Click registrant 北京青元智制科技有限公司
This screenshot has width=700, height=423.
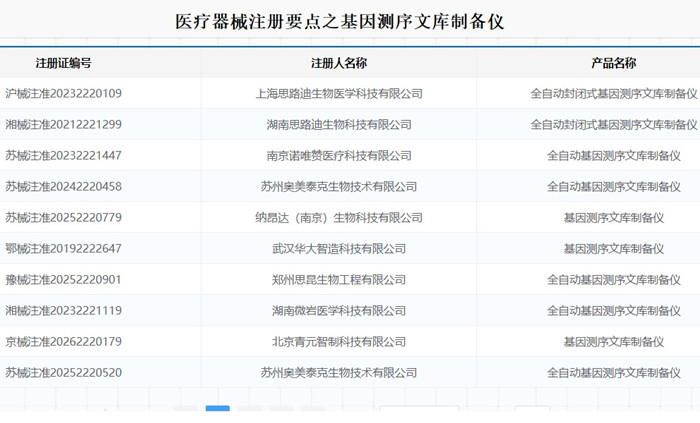coord(339,341)
